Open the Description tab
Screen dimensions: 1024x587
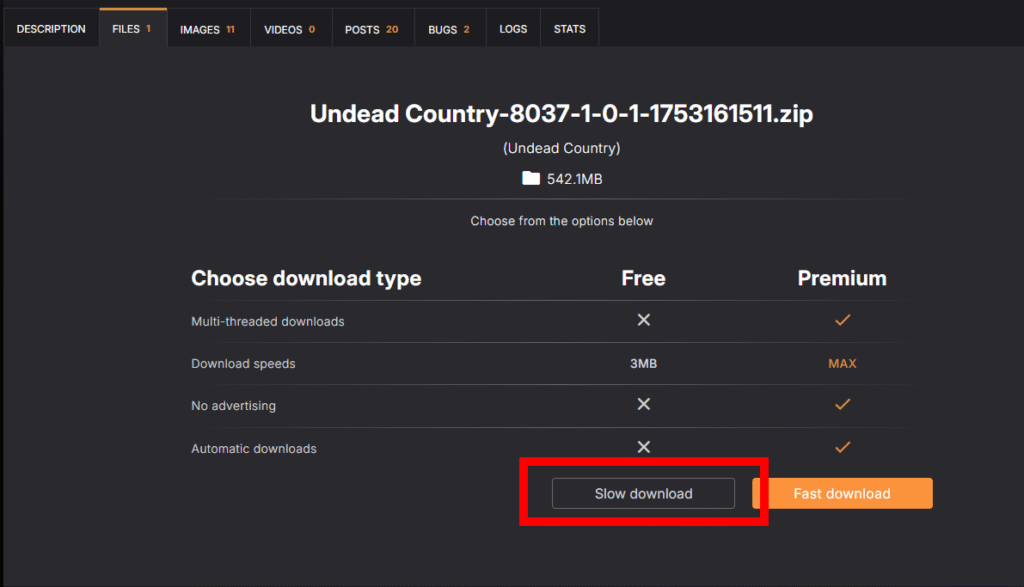tap(51, 29)
